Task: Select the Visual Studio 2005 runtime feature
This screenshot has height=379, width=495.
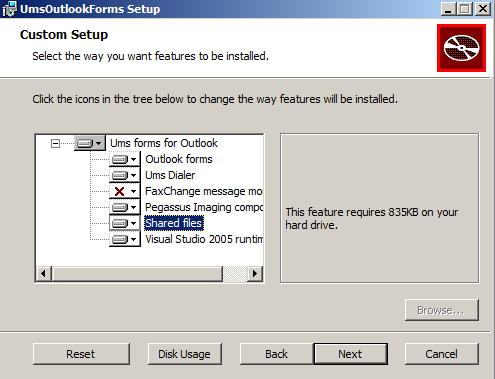Action: coord(204,239)
